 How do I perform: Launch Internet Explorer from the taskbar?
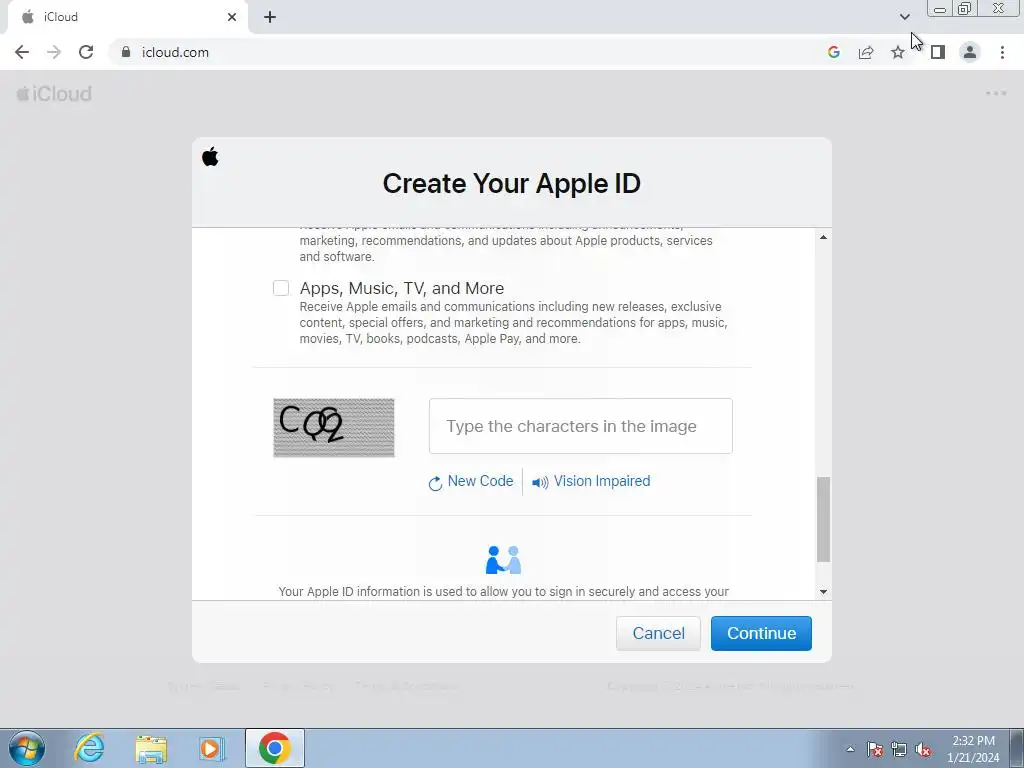coord(89,748)
